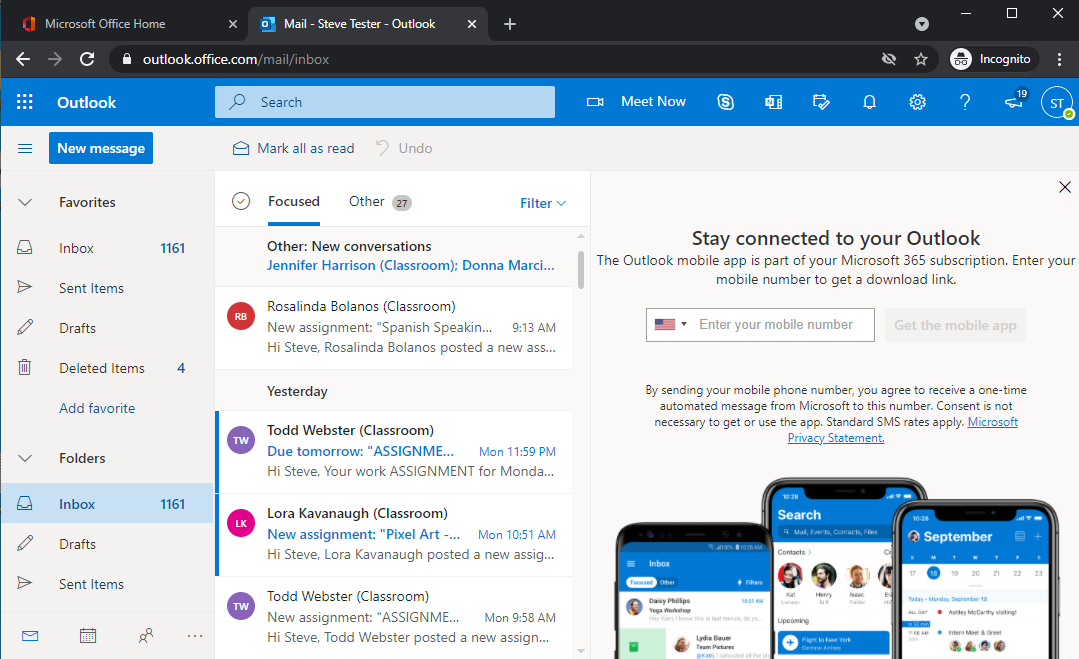Click the third-party cookies eye icon in address bar

click(889, 59)
